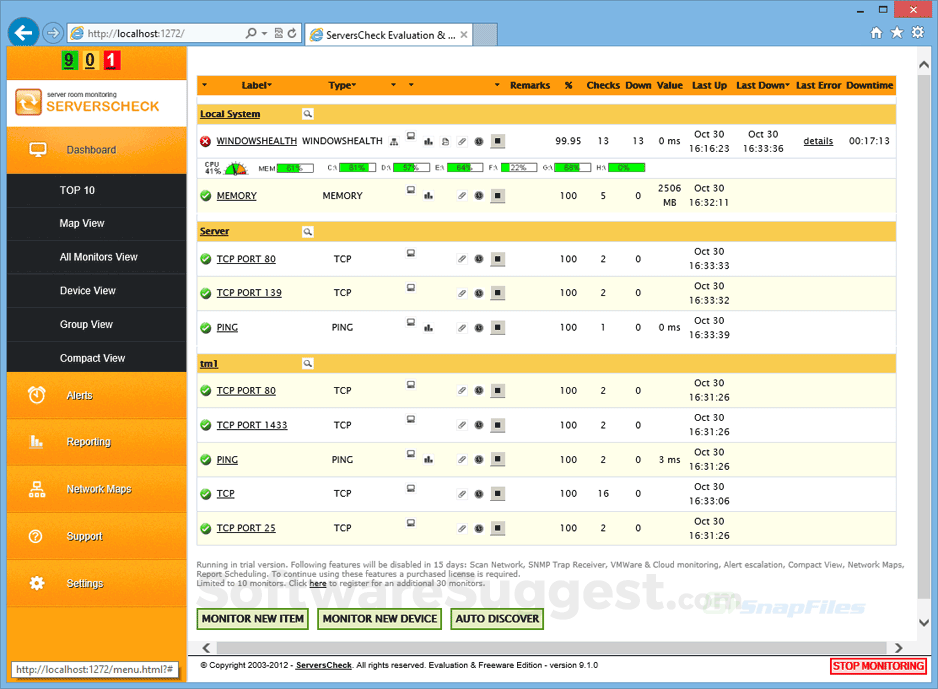The image size is (938, 689).
Task: Click the graph icon beside the PING monitor
Action: (428, 327)
